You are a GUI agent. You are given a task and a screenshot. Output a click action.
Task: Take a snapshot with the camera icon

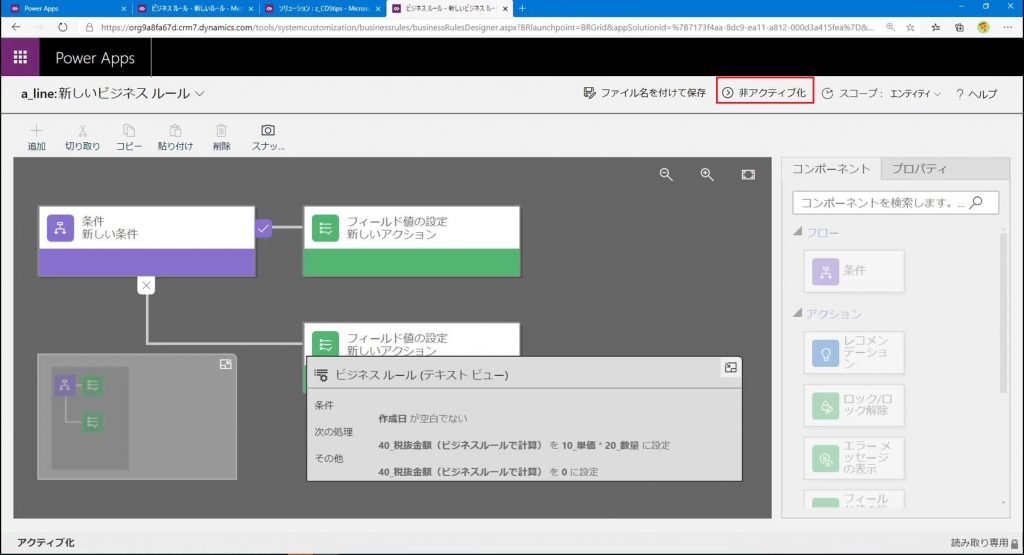[x=268, y=131]
